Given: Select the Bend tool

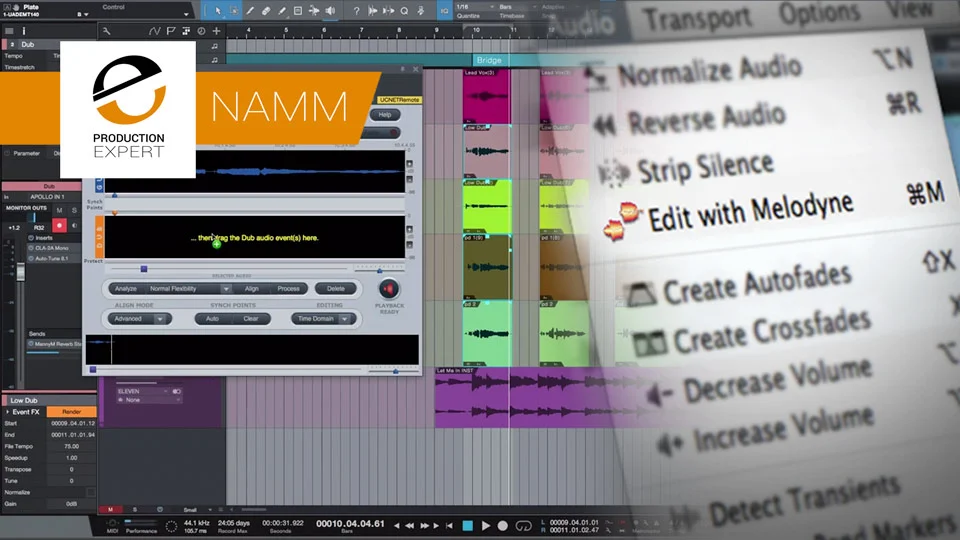Looking at the screenshot, I should point(313,11).
